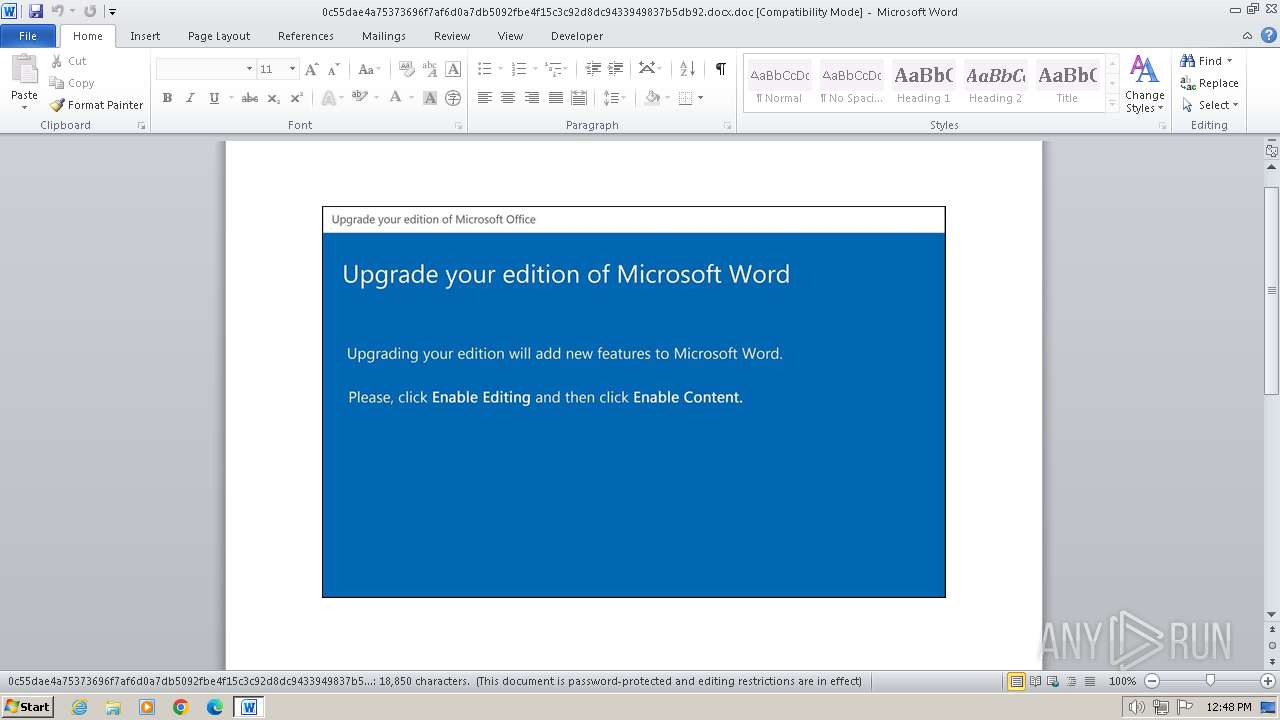The height and width of the screenshot is (720, 1280).
Task: Apply the Heading 1 style
Action: pyautogui.click(x=923, y=84)
